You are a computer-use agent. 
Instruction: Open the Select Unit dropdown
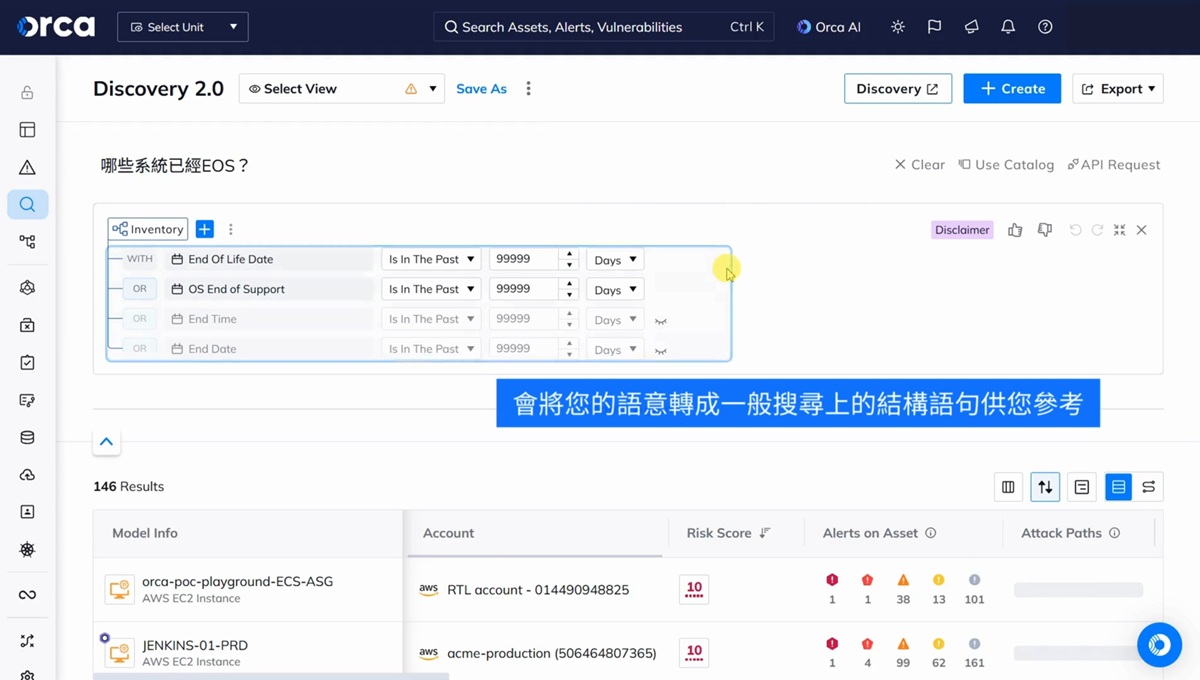(x=183, y=27)
